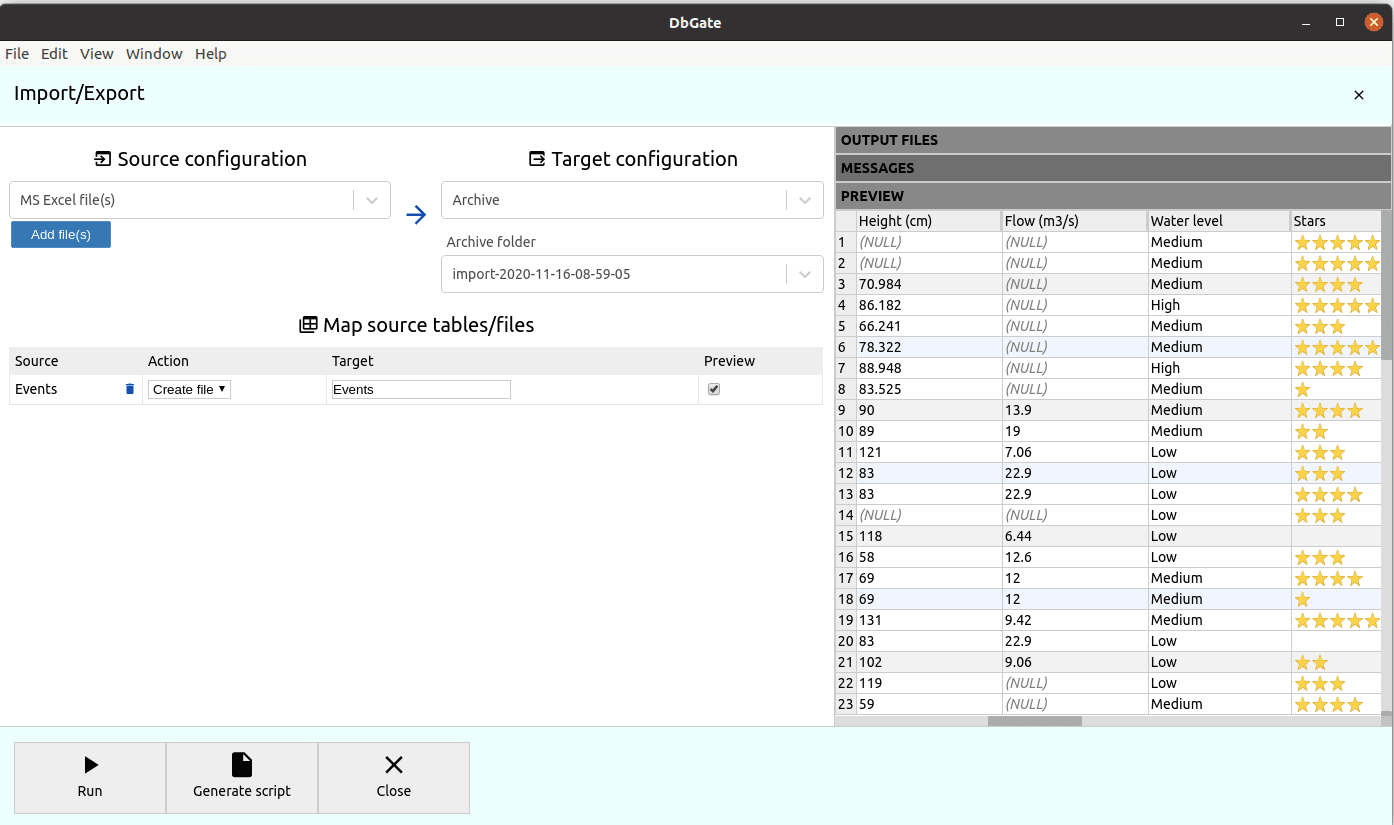Viewport: 1394px width, 825px height.
Task: Click the X icon on the bottom Close button
Action: click(x=393, y=762)
